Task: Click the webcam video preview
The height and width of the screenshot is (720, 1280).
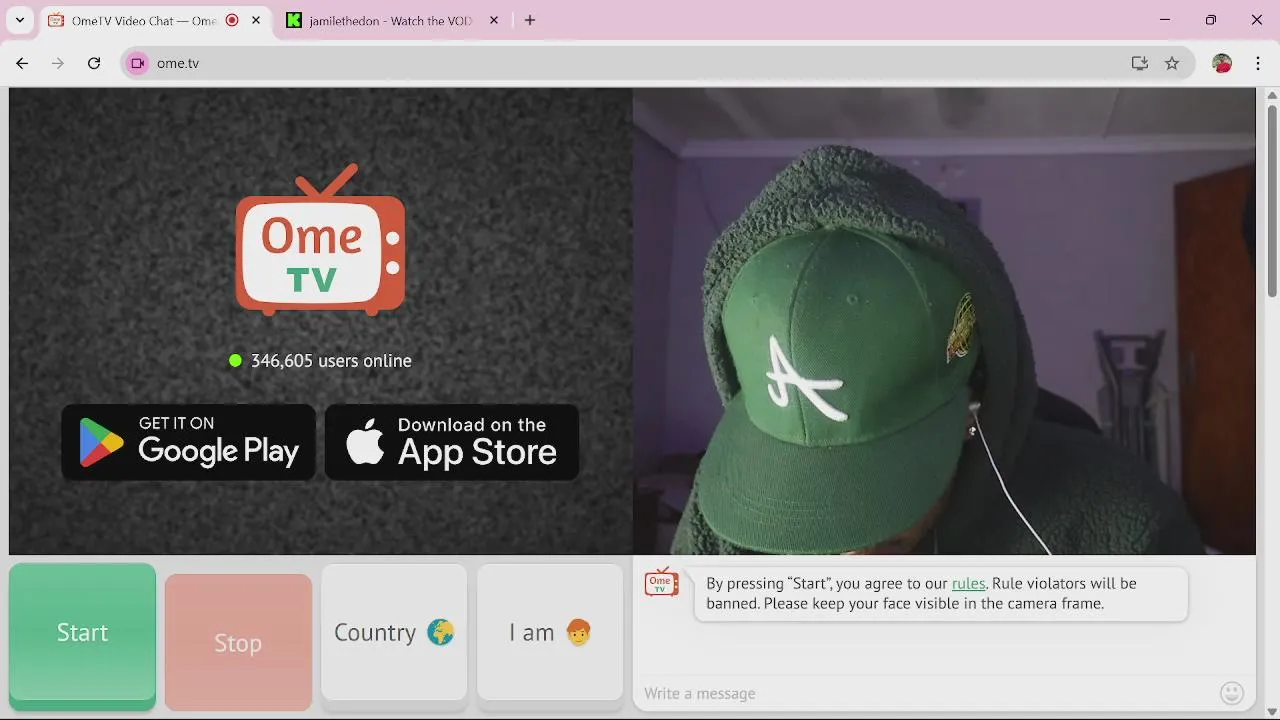Action: pos(944,321)
